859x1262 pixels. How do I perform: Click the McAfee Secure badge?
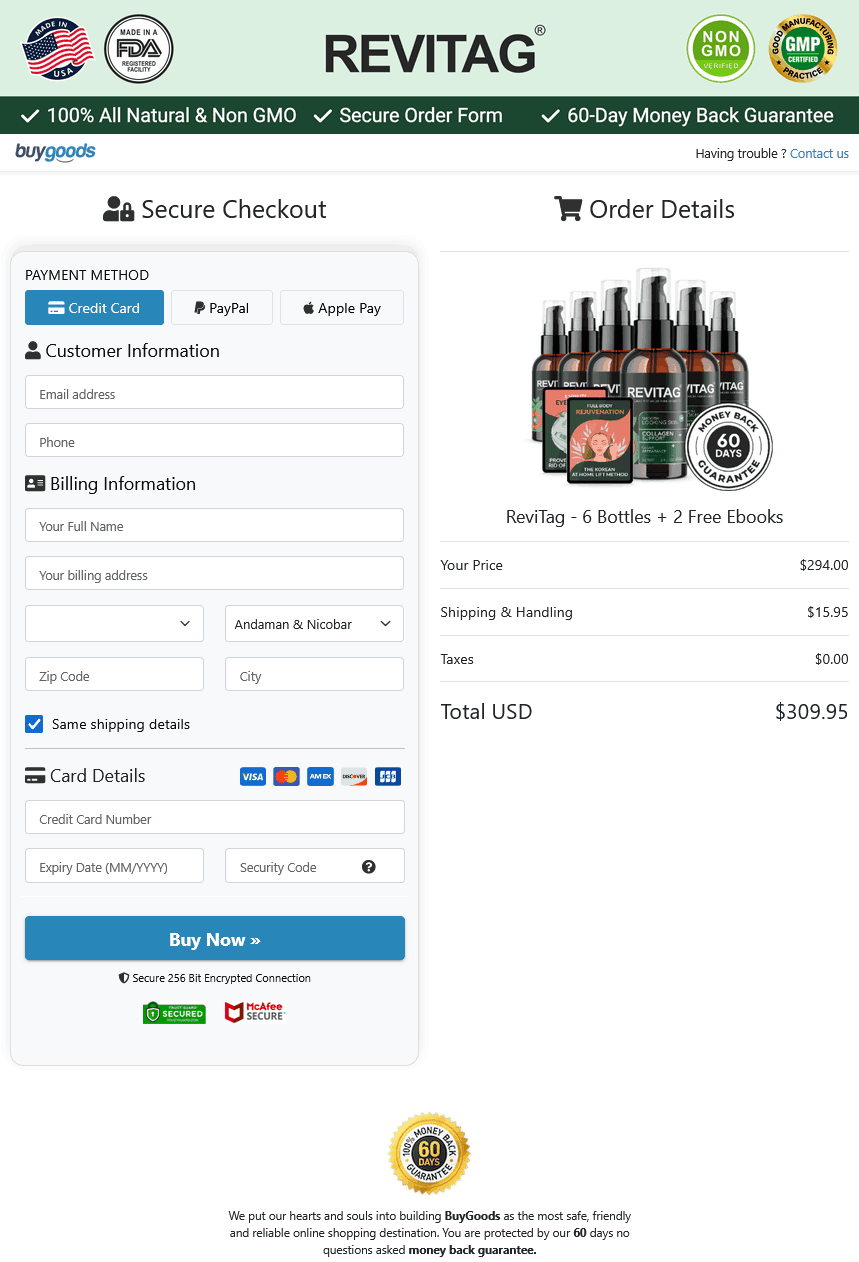pyautogui.click(x=255, y=1013)
